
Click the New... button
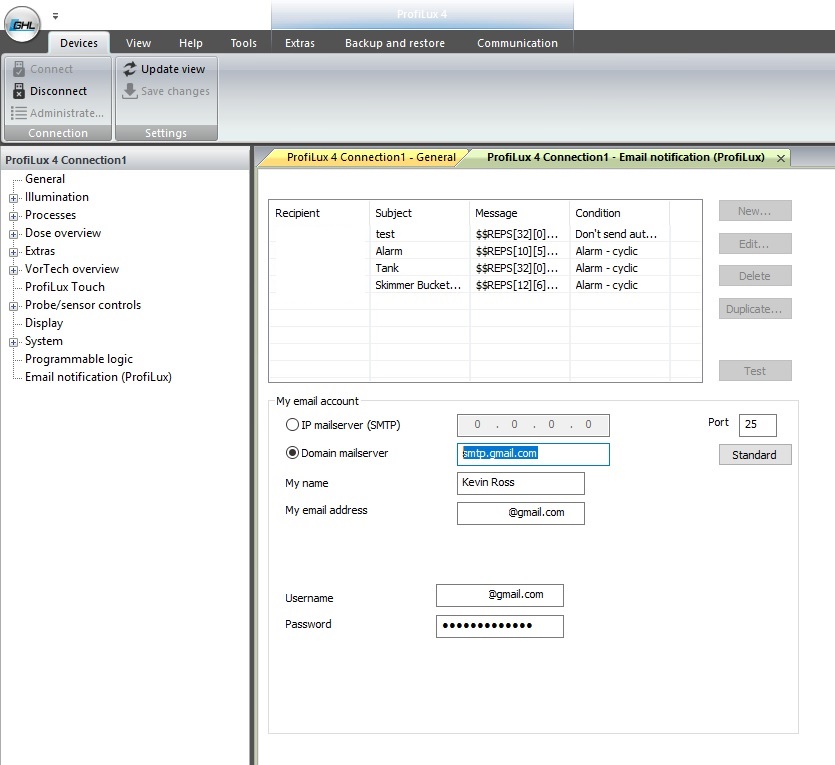click(x=755, y=211)
